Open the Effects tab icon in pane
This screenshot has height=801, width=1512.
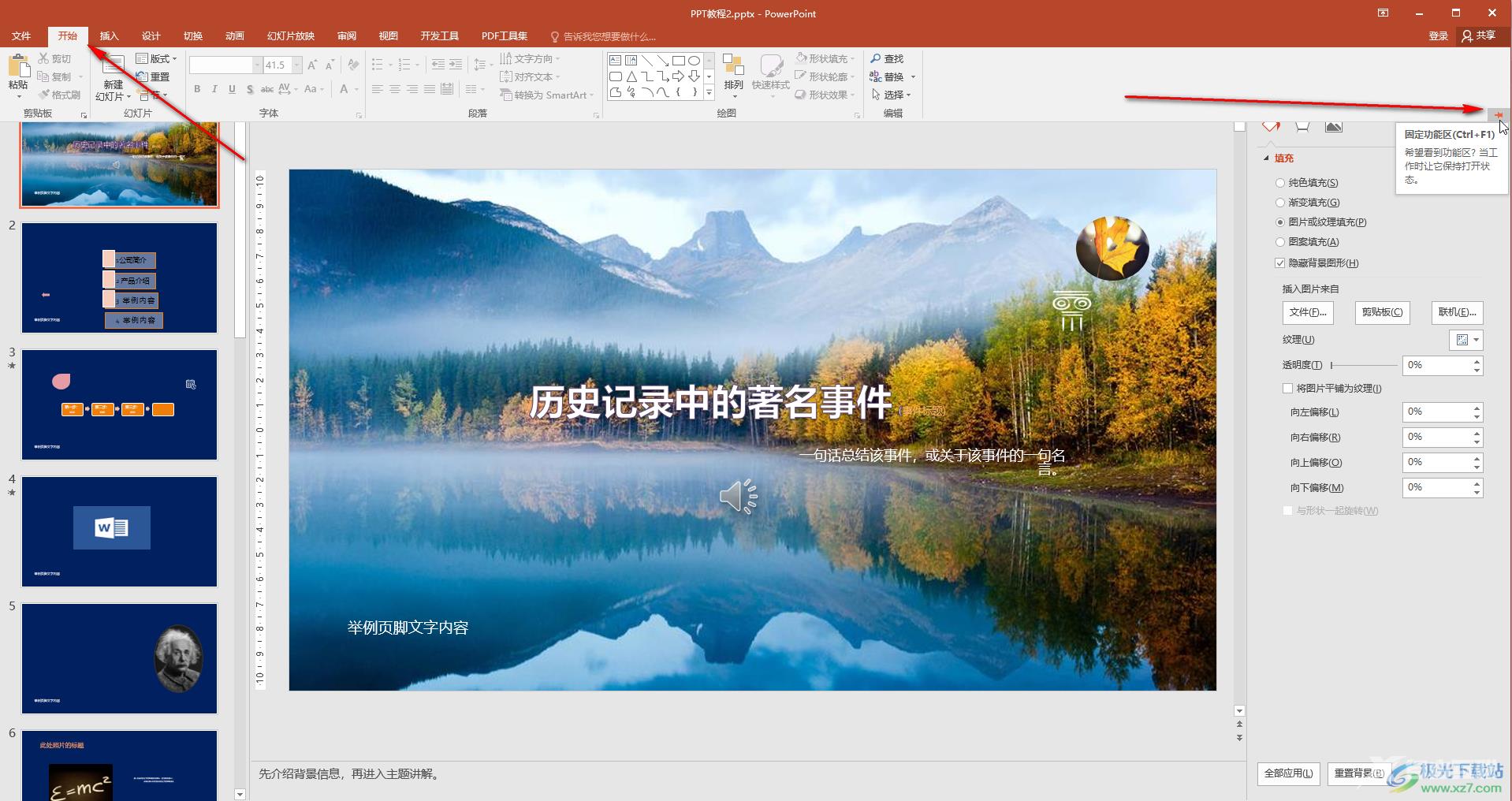click(1302, 126)
